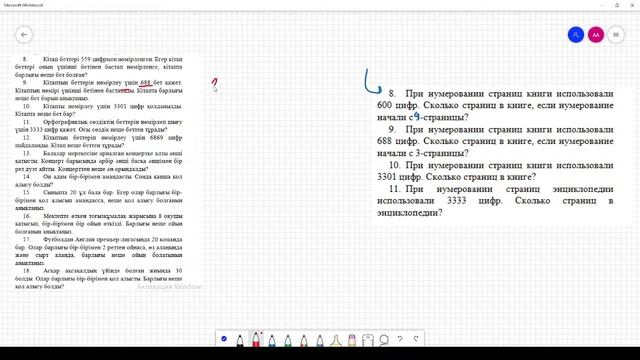Screen dimensions: 640x360
Task: Click the back arrow button
Action: coord(24,35)
